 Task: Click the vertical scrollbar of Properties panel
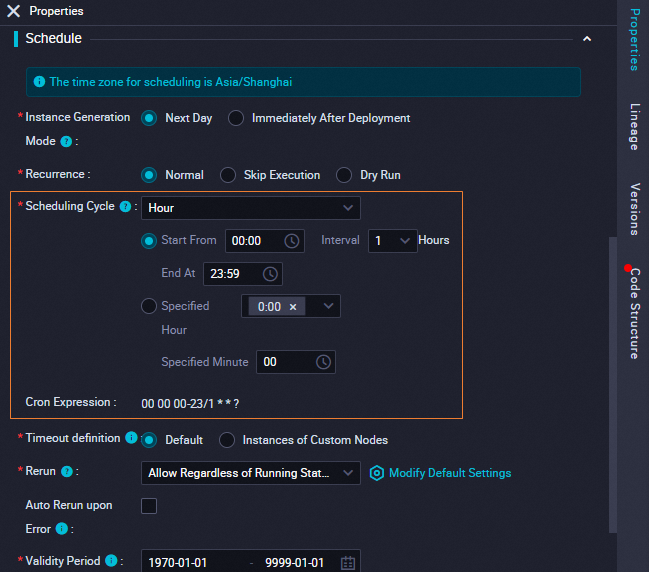tap(613, 385)
